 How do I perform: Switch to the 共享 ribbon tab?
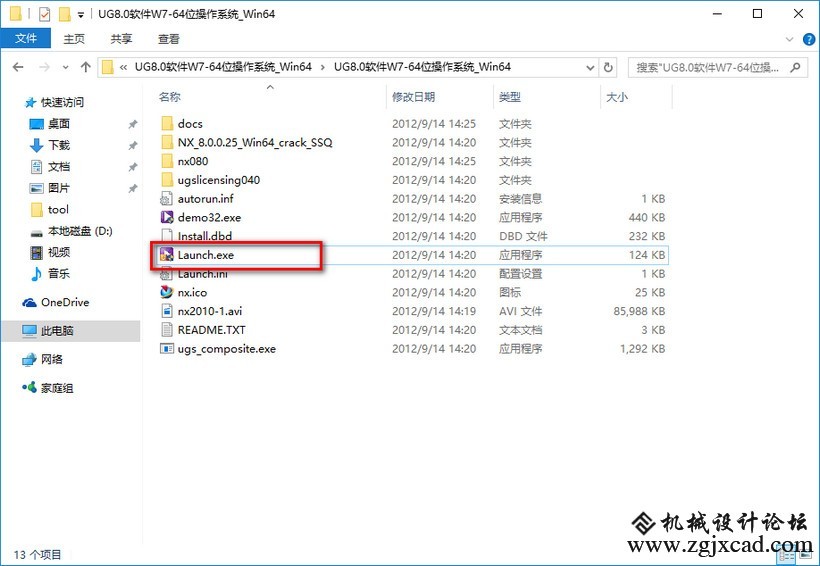coord(121,39)
